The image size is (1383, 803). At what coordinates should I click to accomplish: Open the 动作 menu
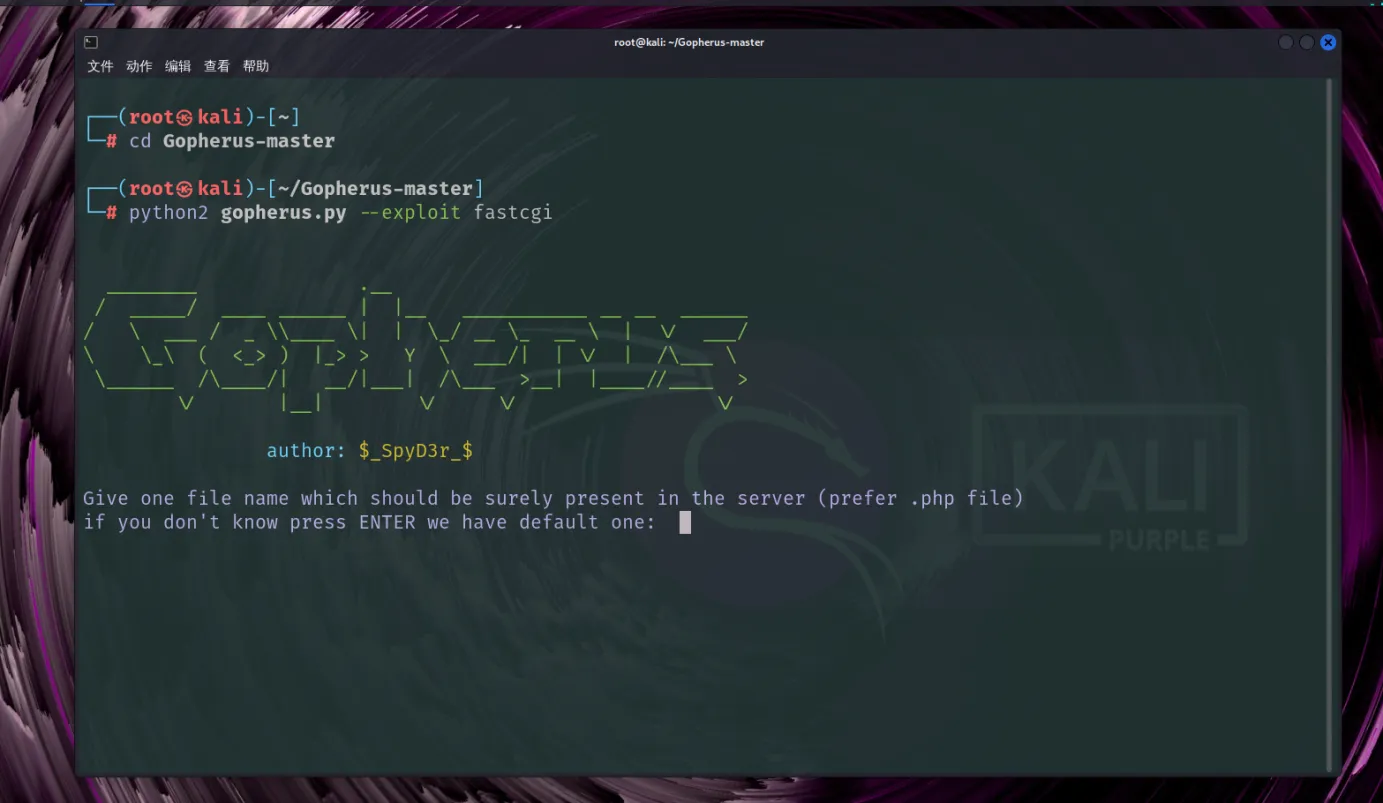click(x=139, y=66)
